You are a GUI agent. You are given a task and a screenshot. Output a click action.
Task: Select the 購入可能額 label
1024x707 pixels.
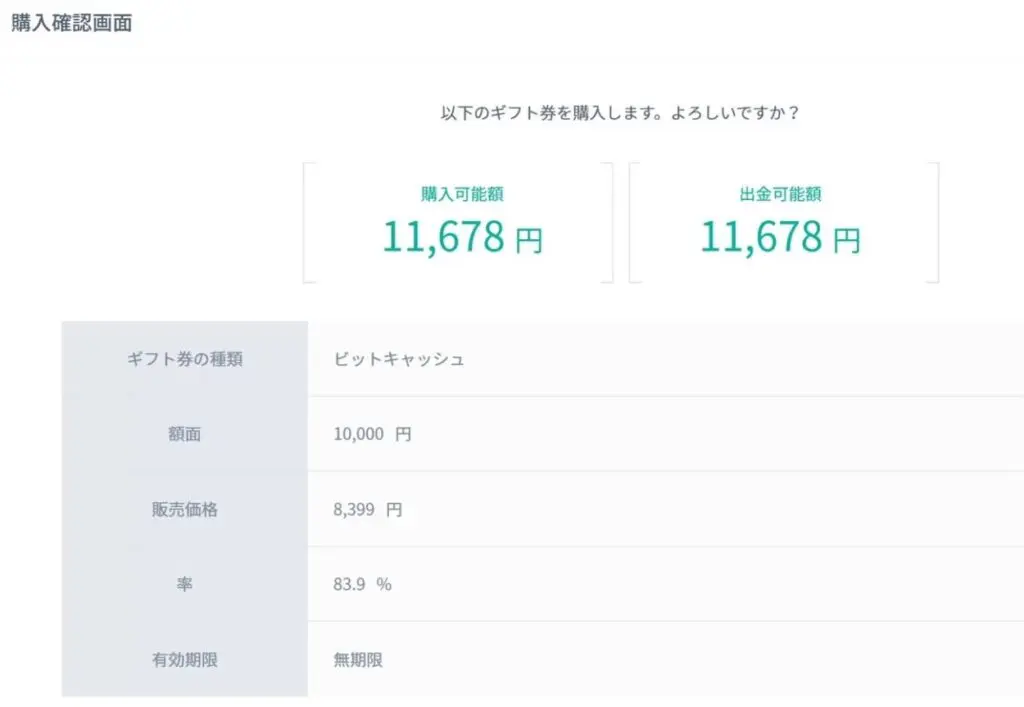pyautogui.click(x=455, y=194)
